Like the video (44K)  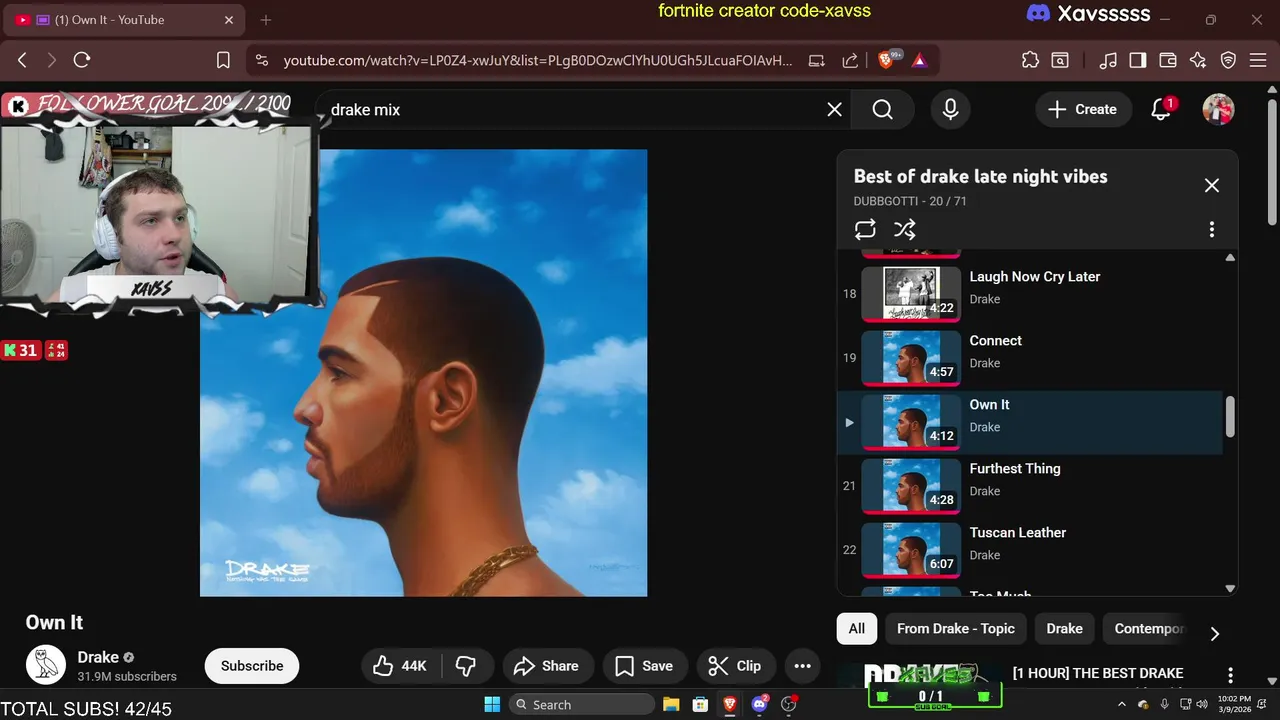pos(399,666)
